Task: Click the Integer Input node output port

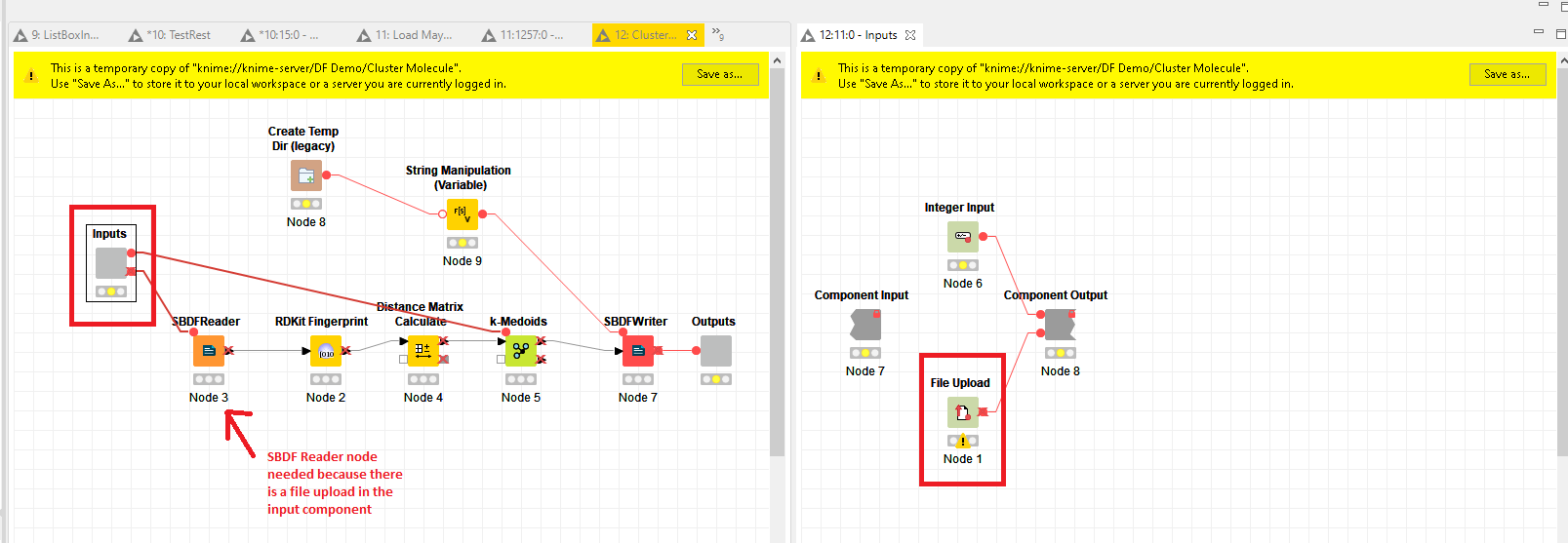Action: point(984,237)
